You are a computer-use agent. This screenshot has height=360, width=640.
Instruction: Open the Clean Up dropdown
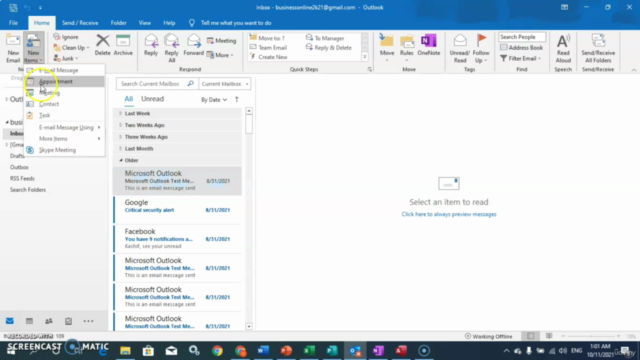(71, 48)
